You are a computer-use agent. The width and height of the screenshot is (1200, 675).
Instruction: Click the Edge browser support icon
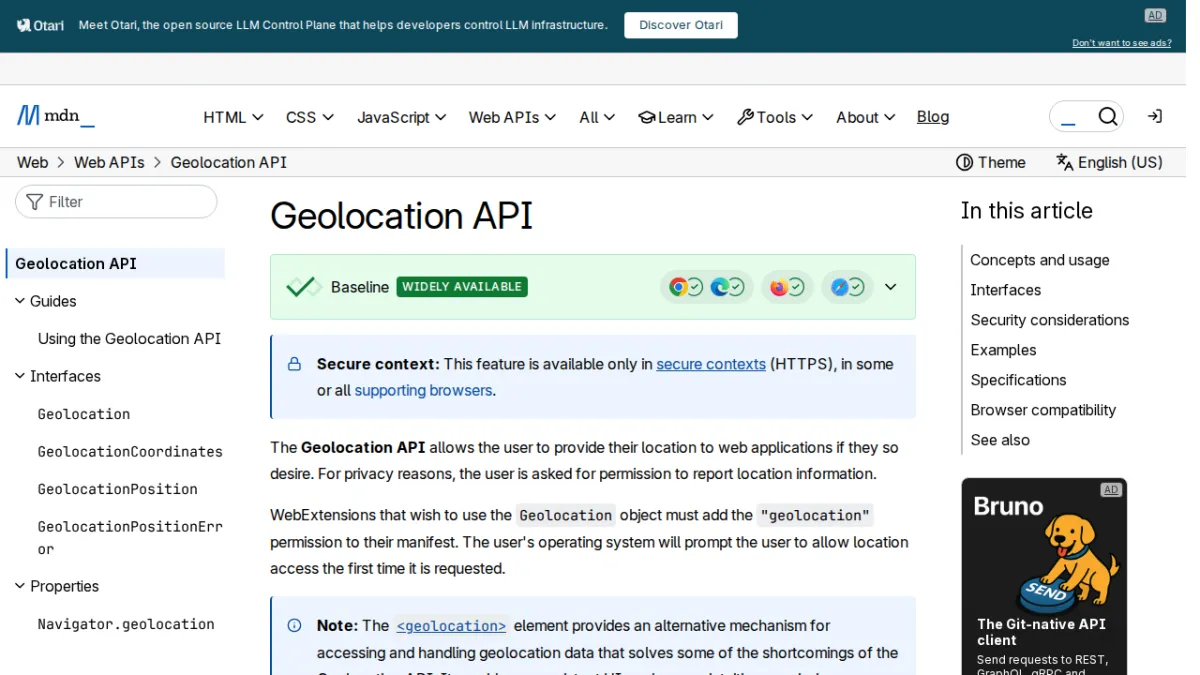719,287
